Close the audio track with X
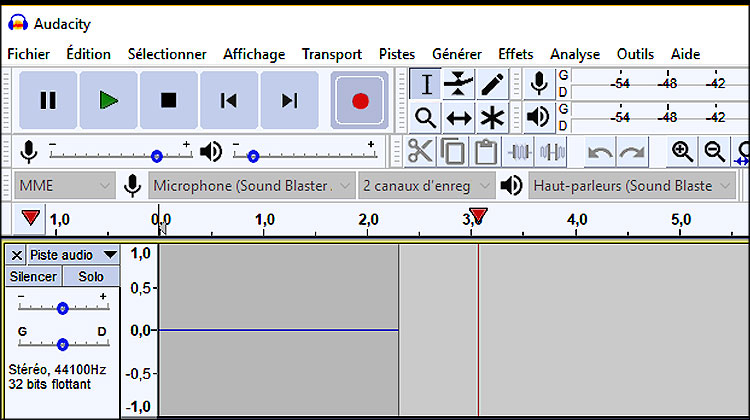 16,255
